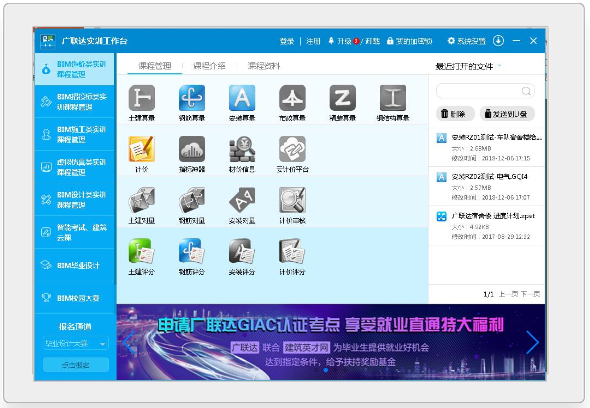590x408 pixels.
Task: Switch to the 课程介绍 tab
Action: 209,66
